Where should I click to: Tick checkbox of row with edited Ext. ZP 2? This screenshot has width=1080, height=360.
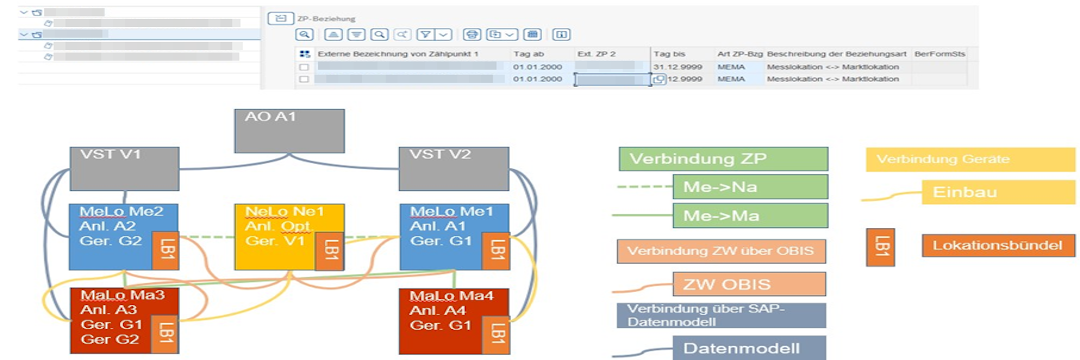pyautogui.click(x=304, y=79)
